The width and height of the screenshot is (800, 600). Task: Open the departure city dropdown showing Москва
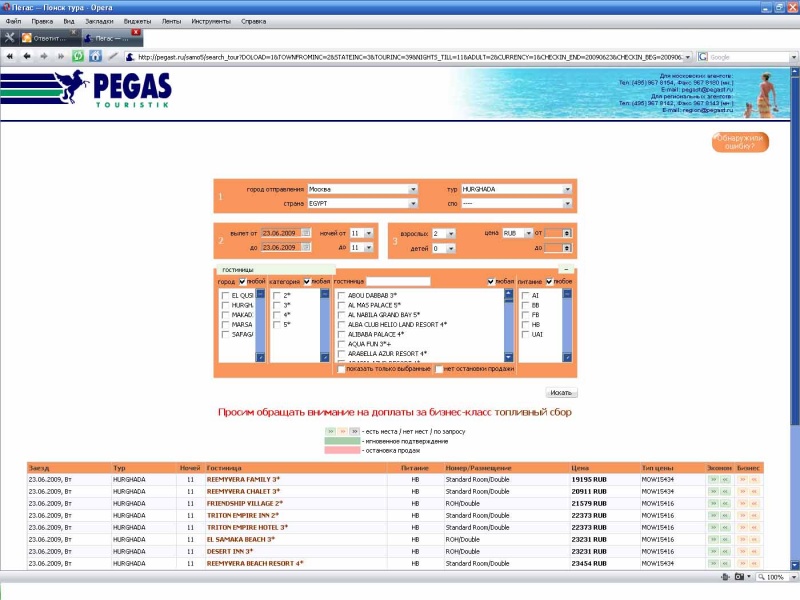click(362, 188)
